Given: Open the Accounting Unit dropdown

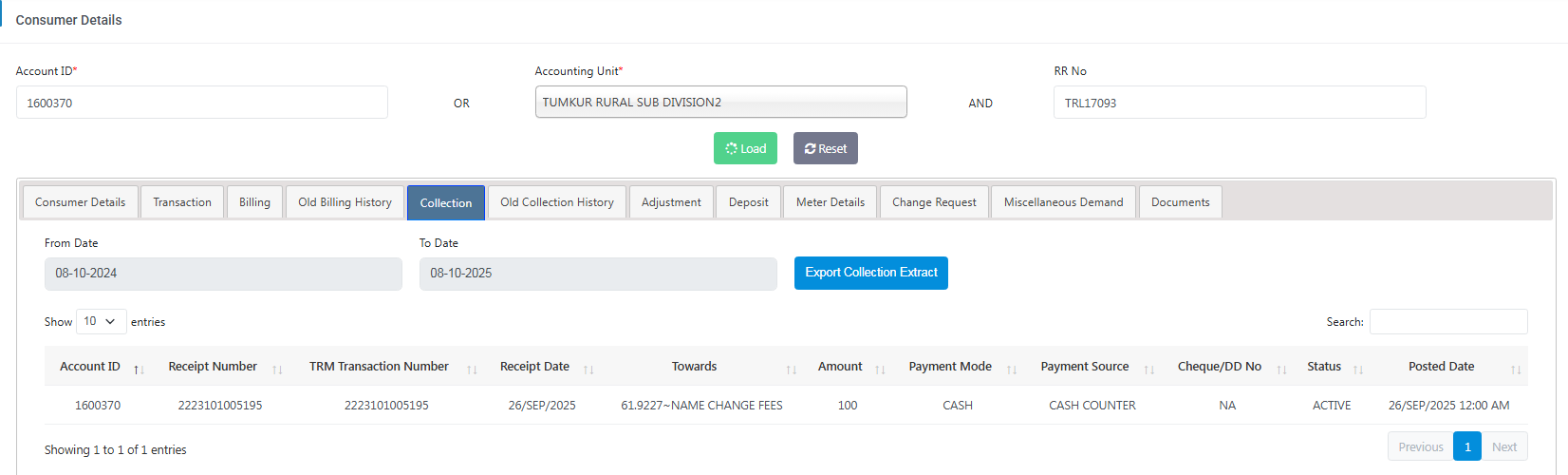Looking at the screenshot, I should (720, 103).
